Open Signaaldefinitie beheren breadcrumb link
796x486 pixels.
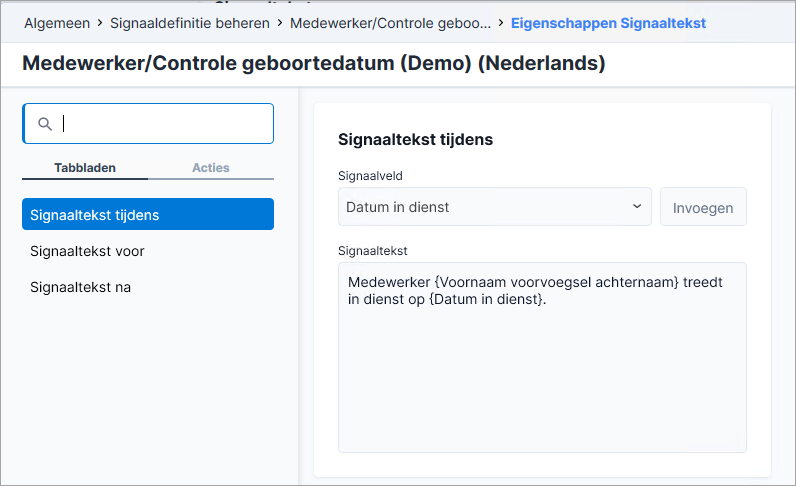click(190, 23)
